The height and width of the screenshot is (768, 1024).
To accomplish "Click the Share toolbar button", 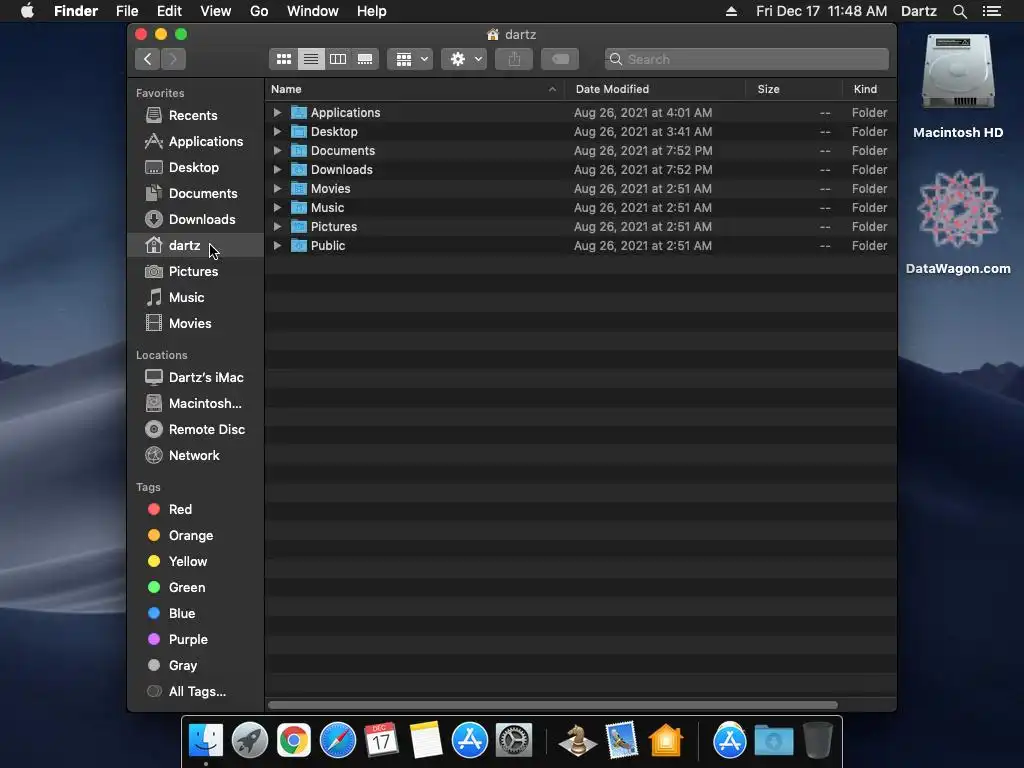I will pos(514,59).
